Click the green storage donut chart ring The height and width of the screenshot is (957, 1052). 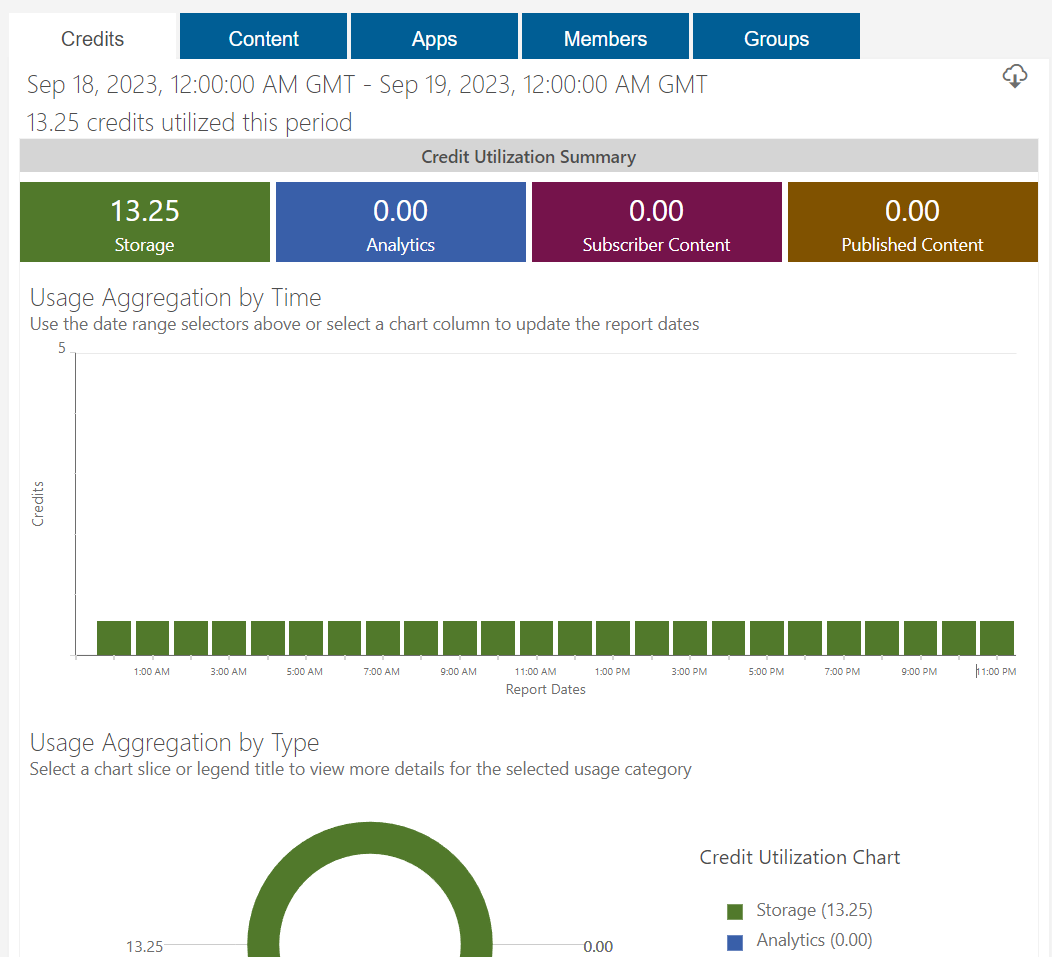pyautogui.click(x=370, y=838)
